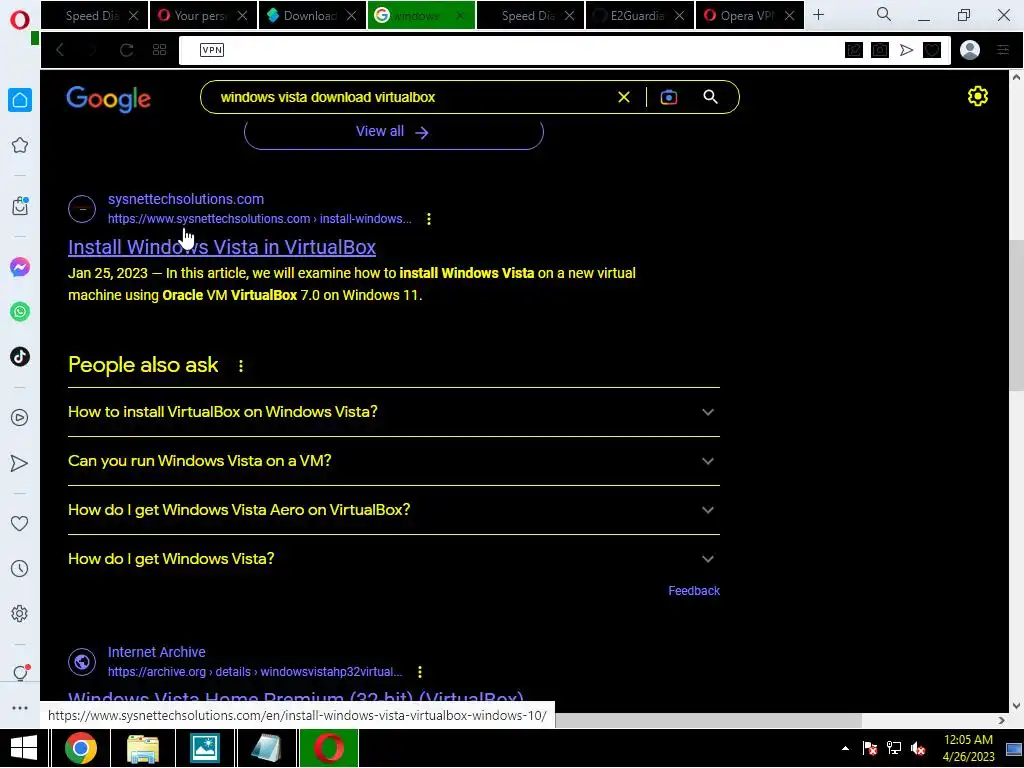Open Easy Setup menu icon

[1003, 50]
